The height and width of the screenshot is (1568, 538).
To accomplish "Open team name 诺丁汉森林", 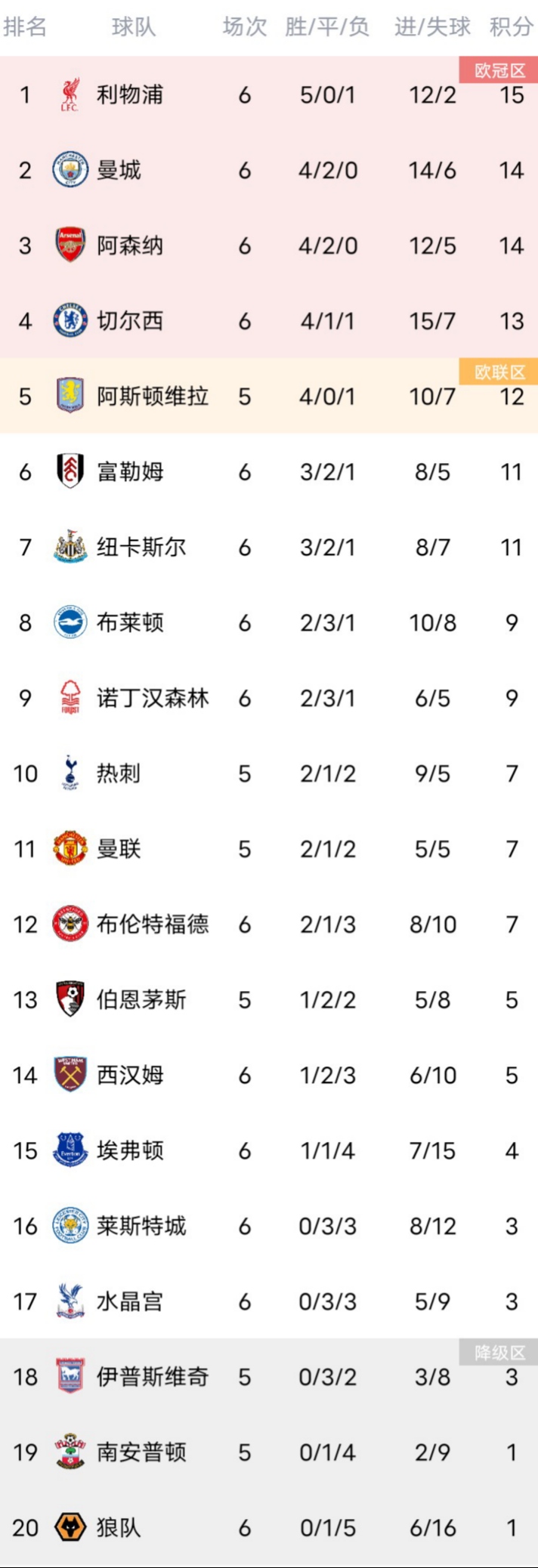I will 153,698.
